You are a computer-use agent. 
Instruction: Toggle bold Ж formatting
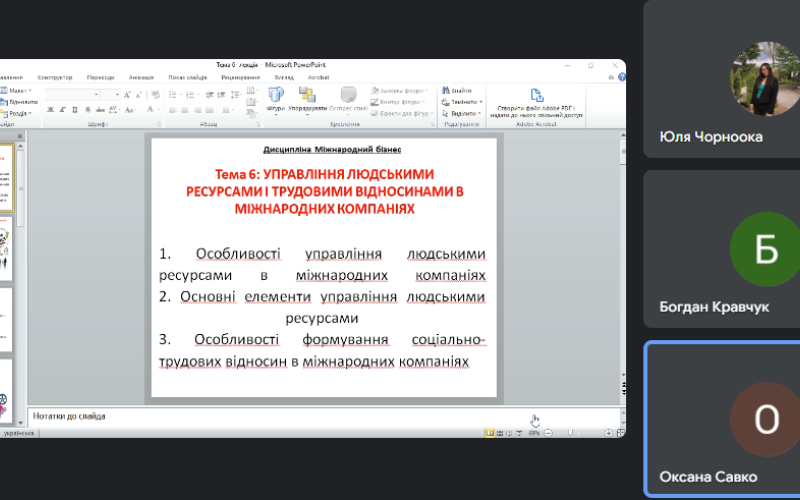tap(51, 110)
